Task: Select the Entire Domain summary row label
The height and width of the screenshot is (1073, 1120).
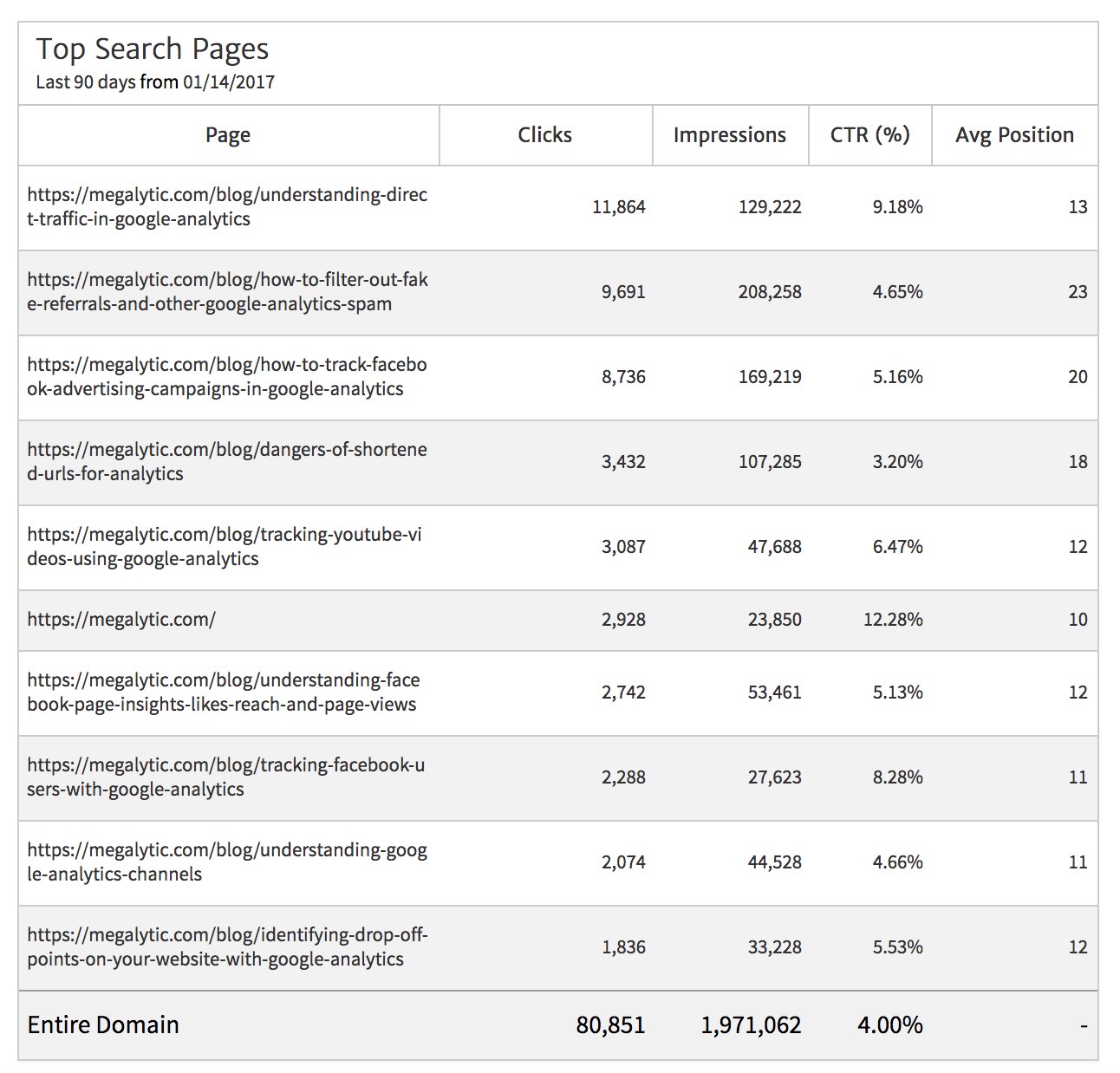Action: [103, 1025]
